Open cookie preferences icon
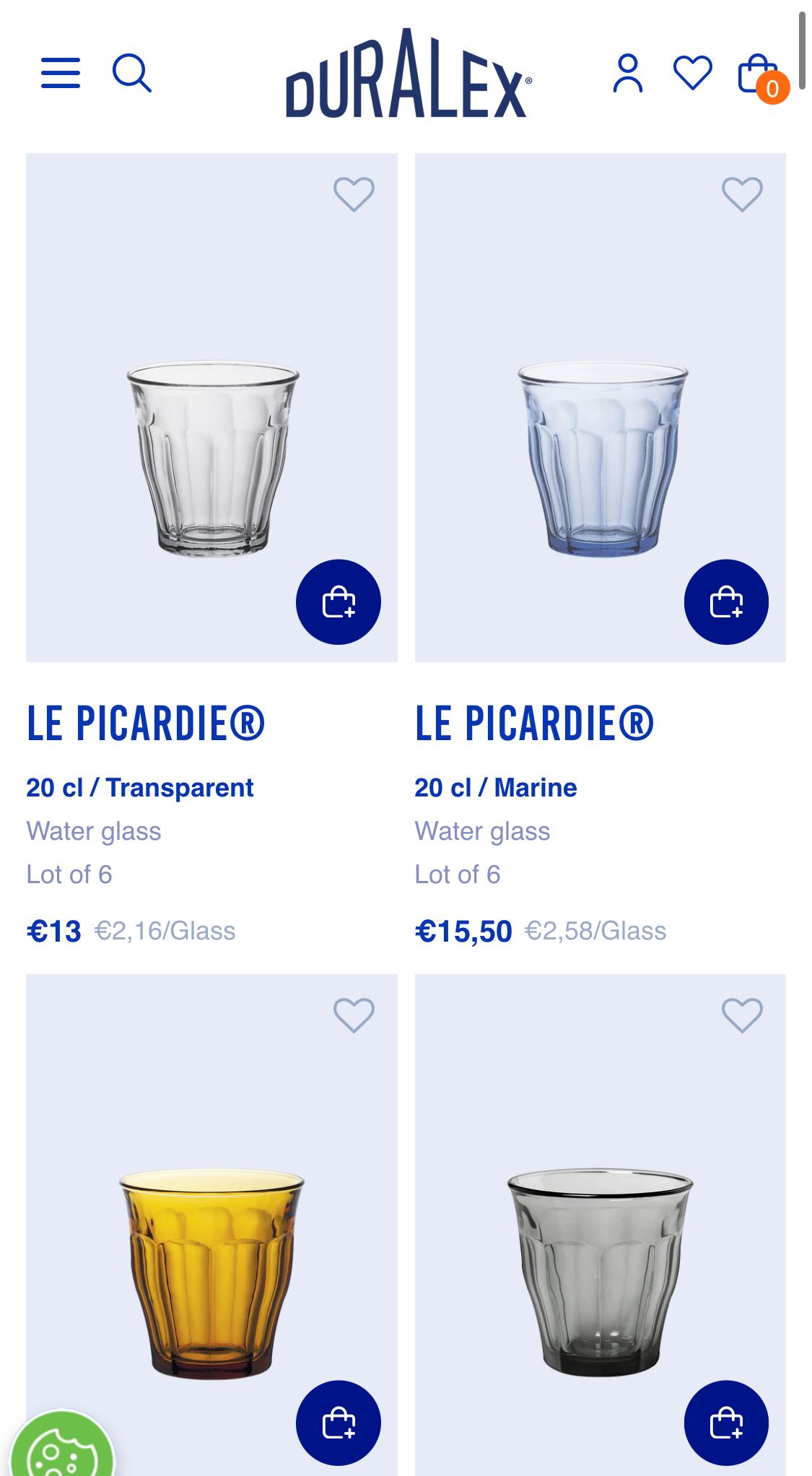 coord(61,1451)
